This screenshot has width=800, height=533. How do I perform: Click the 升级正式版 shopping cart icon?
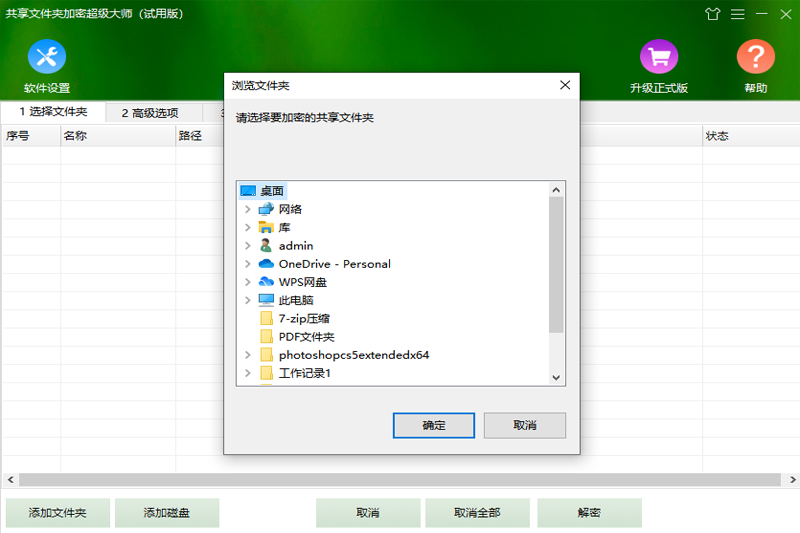(659, 57)
